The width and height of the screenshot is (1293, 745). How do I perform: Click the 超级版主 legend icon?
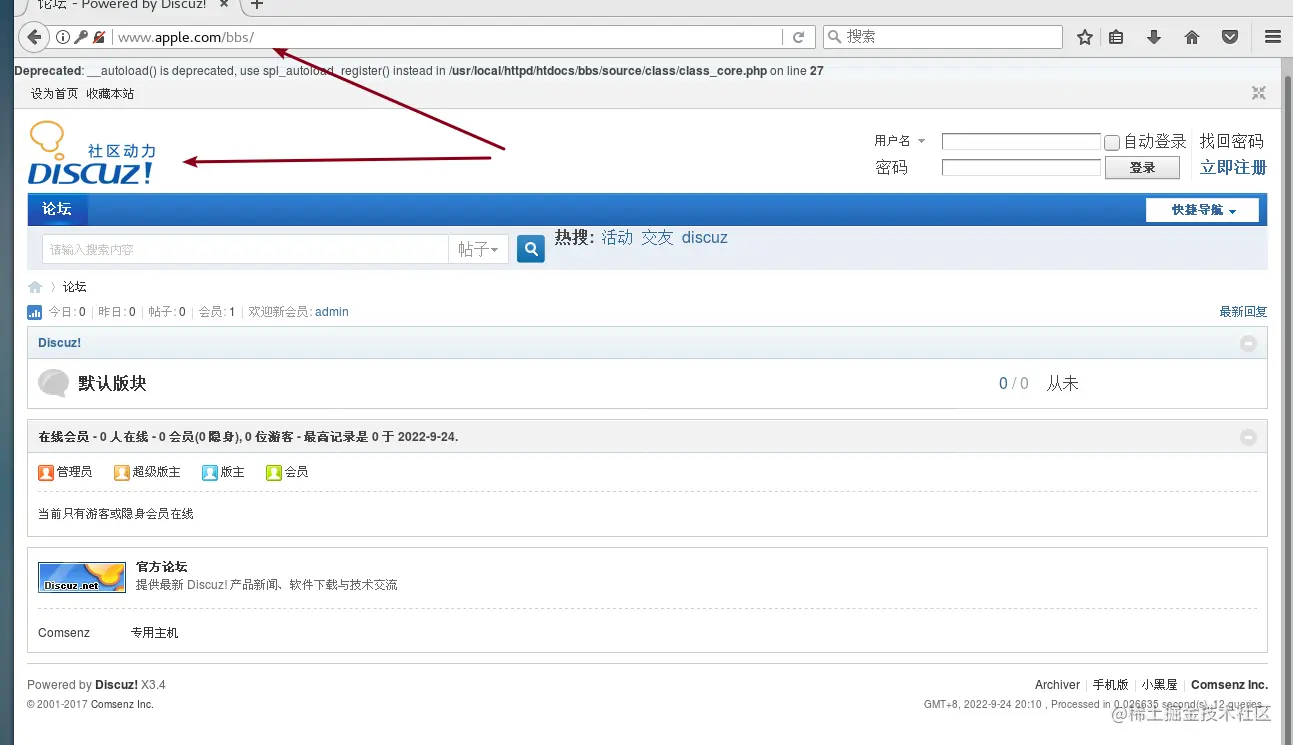[122, 472]
